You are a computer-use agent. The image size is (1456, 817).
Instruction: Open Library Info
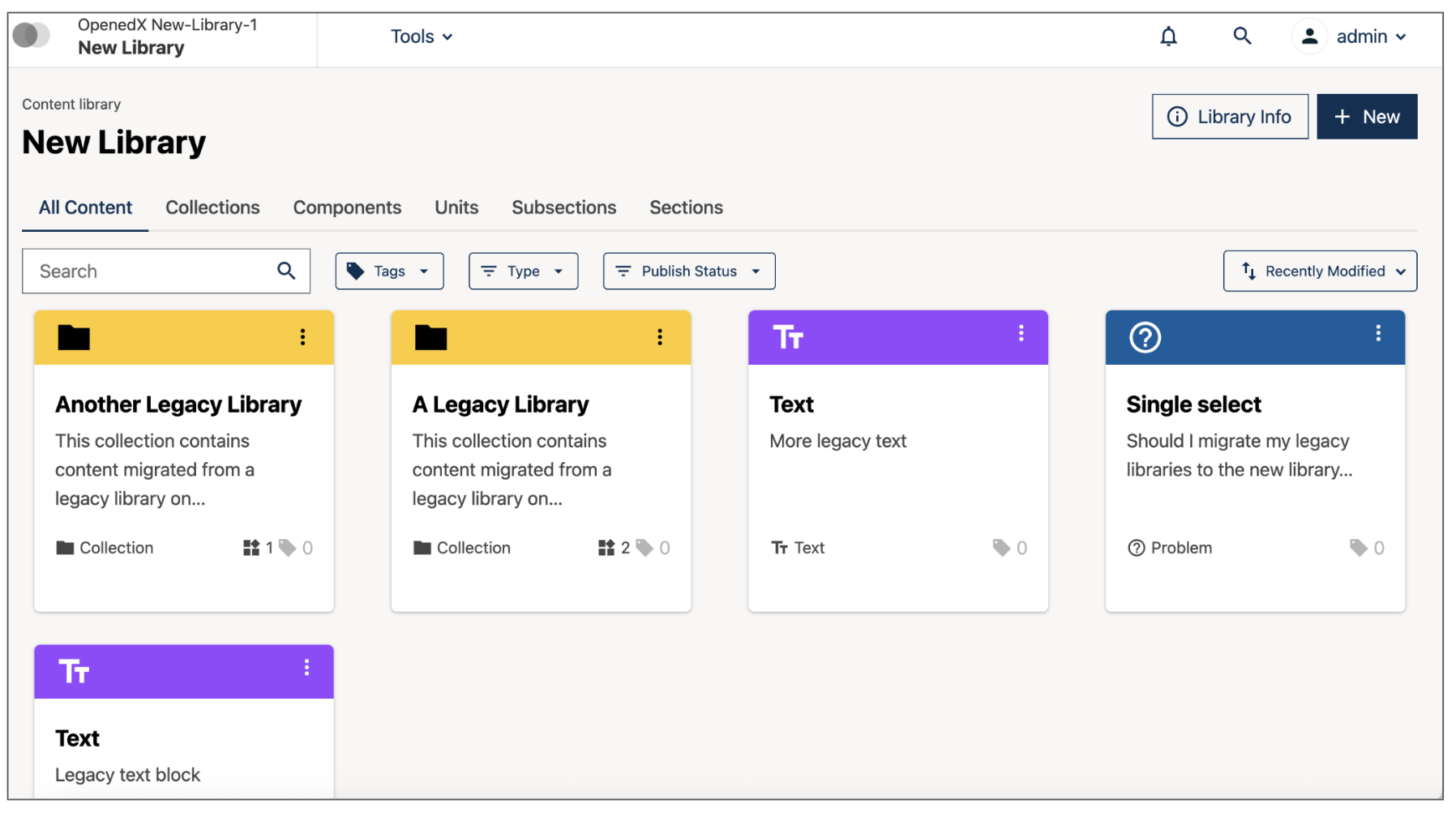(1229, 116)
